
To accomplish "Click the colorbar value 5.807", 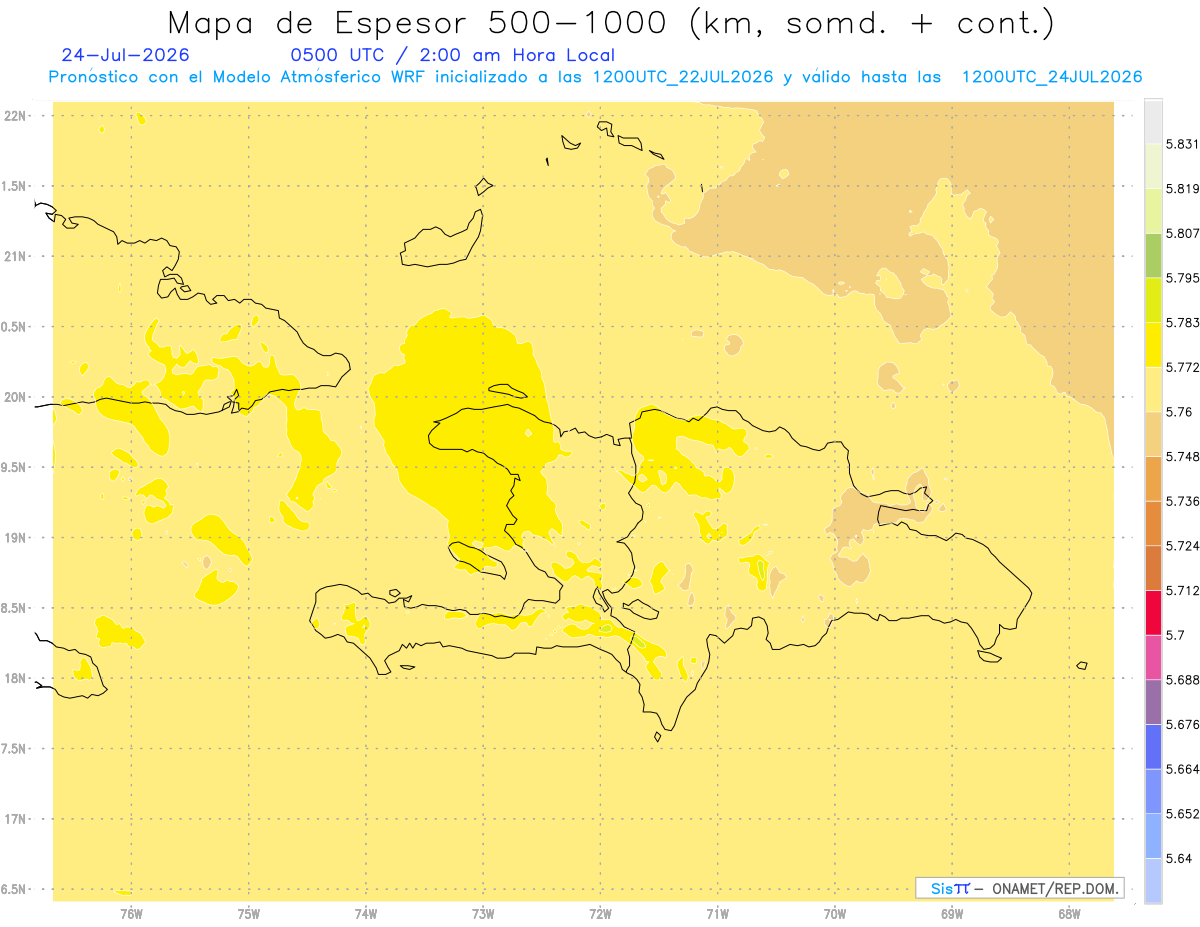I will point(1183,233).
